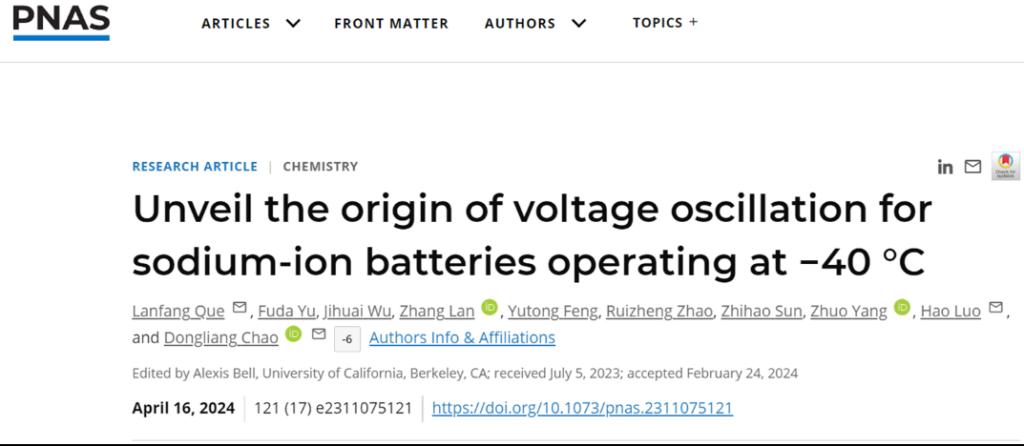Screen dimensions: 1024x446
Task: Click the Check for updates badge
Action: 1005,166
